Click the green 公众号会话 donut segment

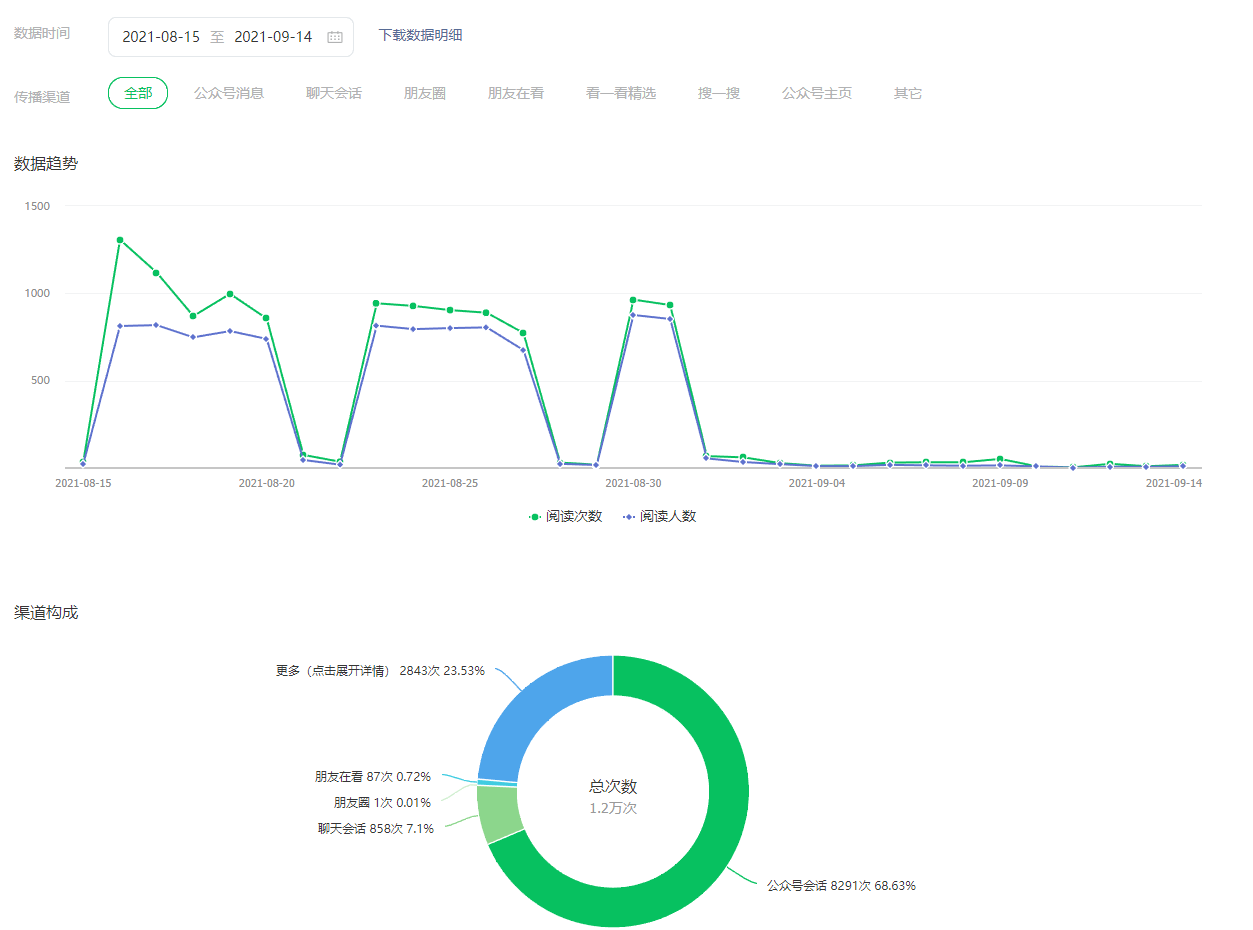point(700,860)
